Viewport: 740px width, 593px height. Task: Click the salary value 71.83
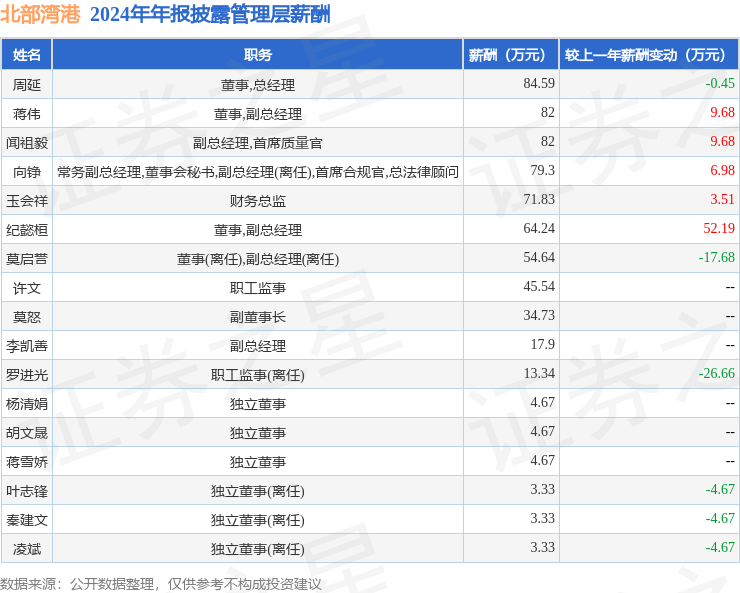539,200
